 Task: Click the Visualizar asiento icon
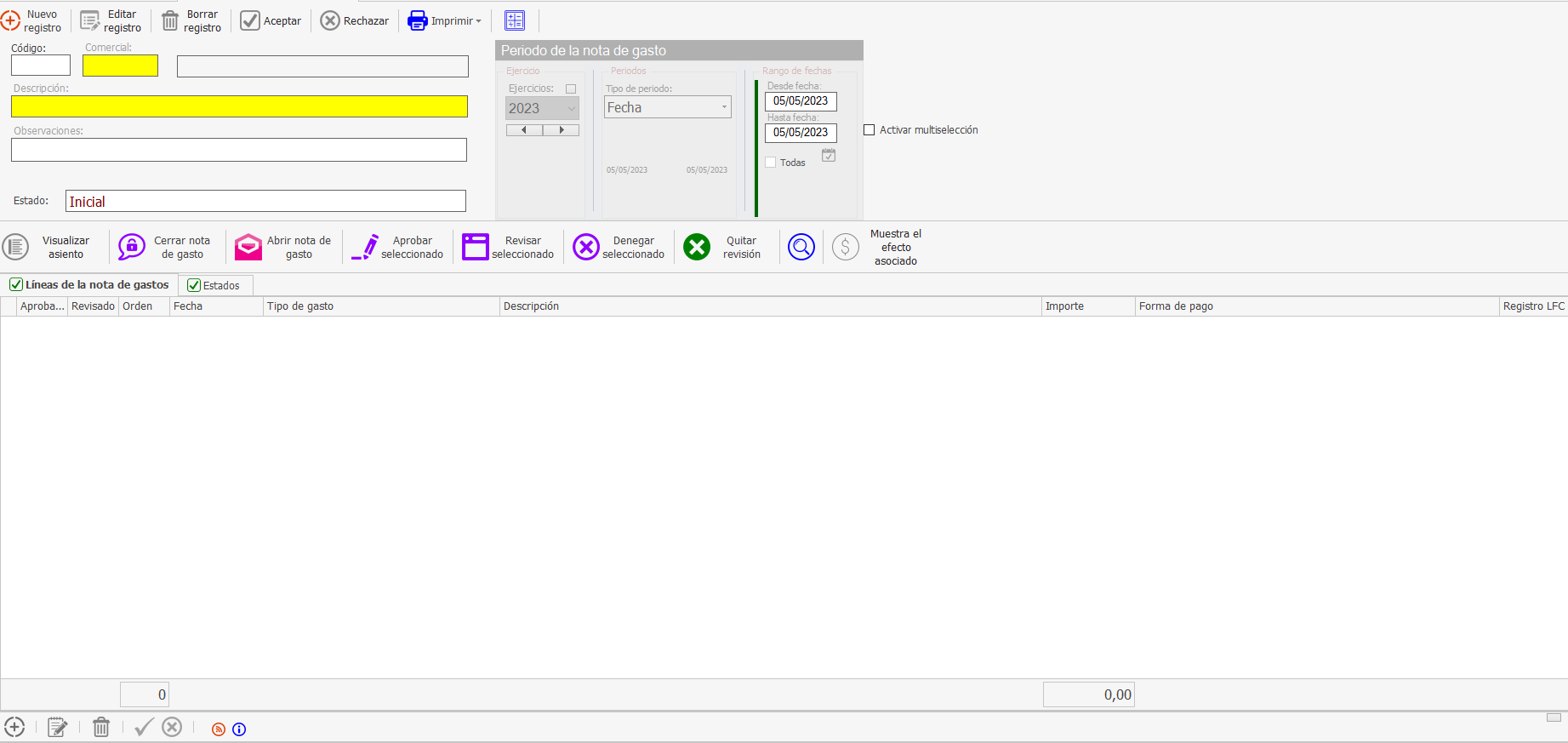[15, 248]
